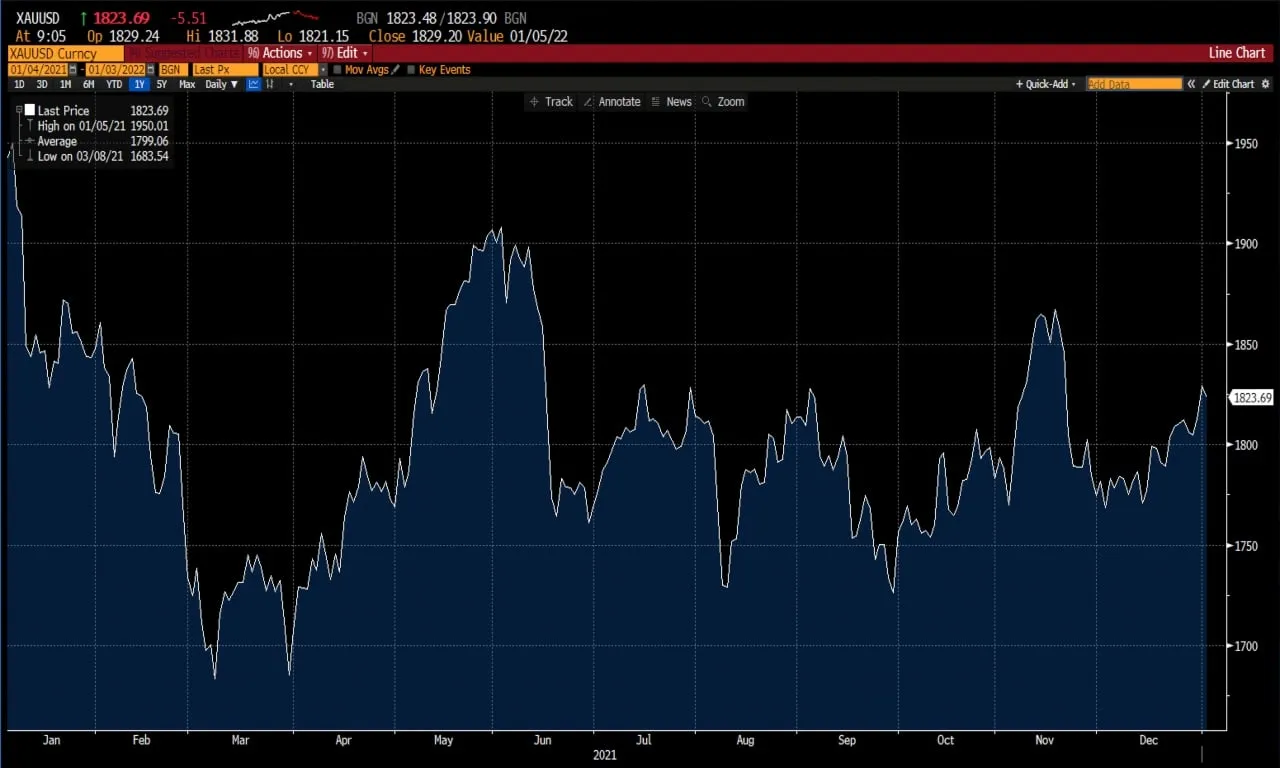Select the line chart type icon
The image size is (1280, 768).
click(253, 84)
